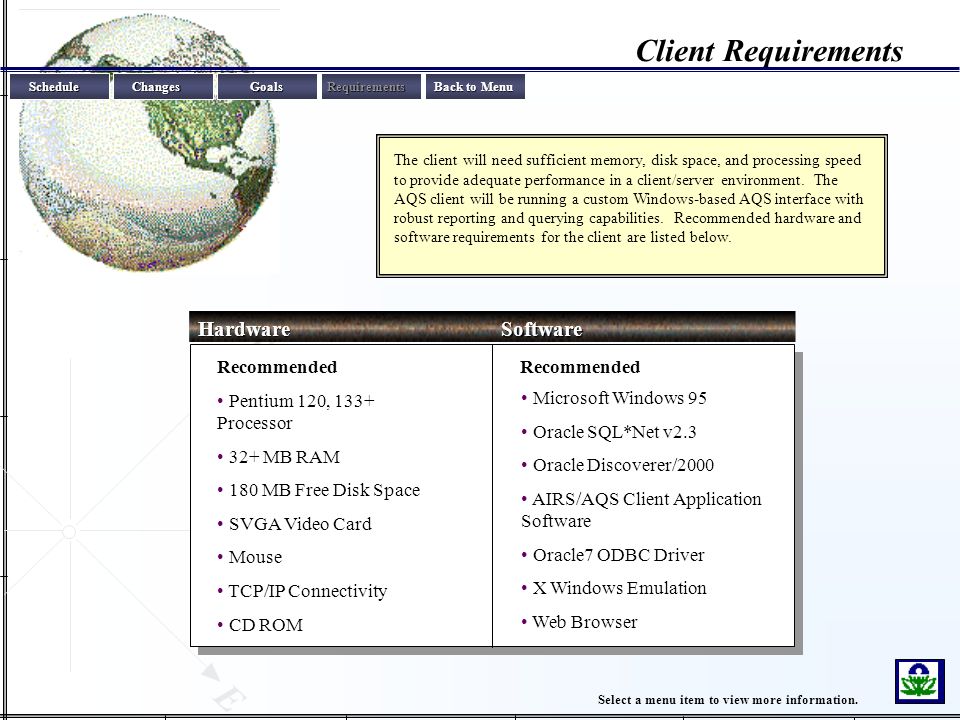Select 'TCP/IP Connectivity' item
Screen dimensions: 960x720
click(302, 591)
